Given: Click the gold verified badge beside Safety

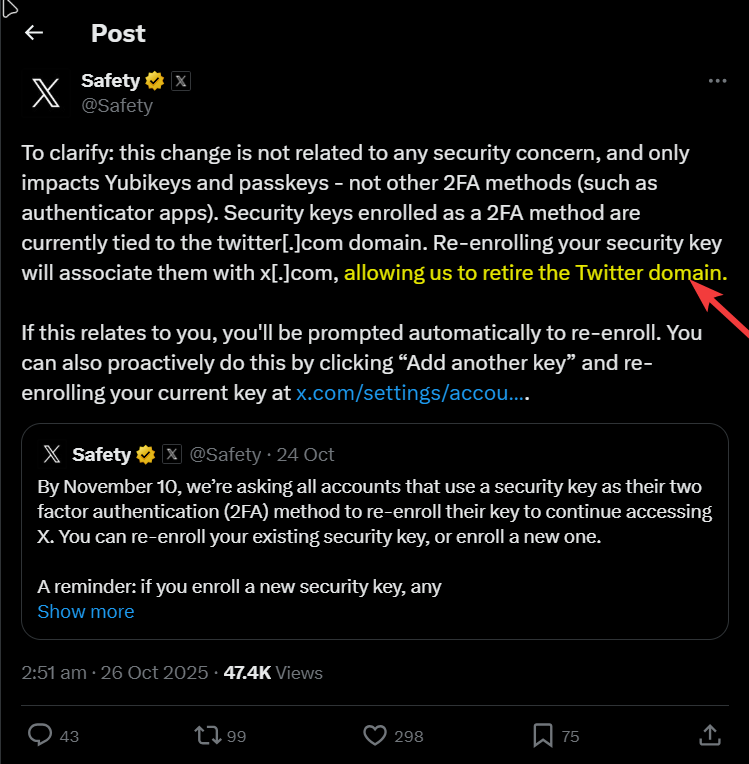Looking at the screenshot, I should click(155, 81).
